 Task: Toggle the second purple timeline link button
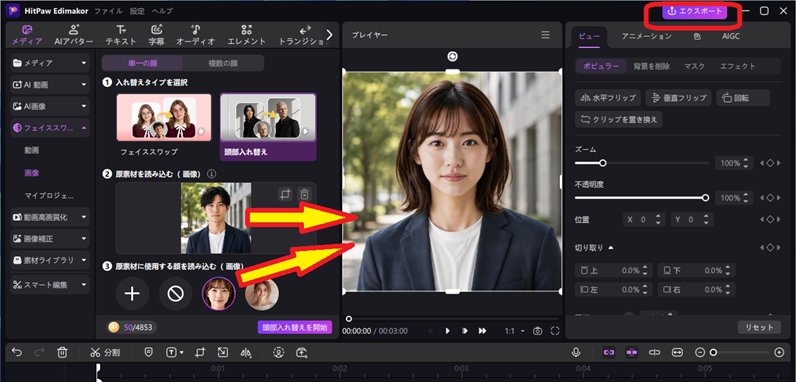632,352
